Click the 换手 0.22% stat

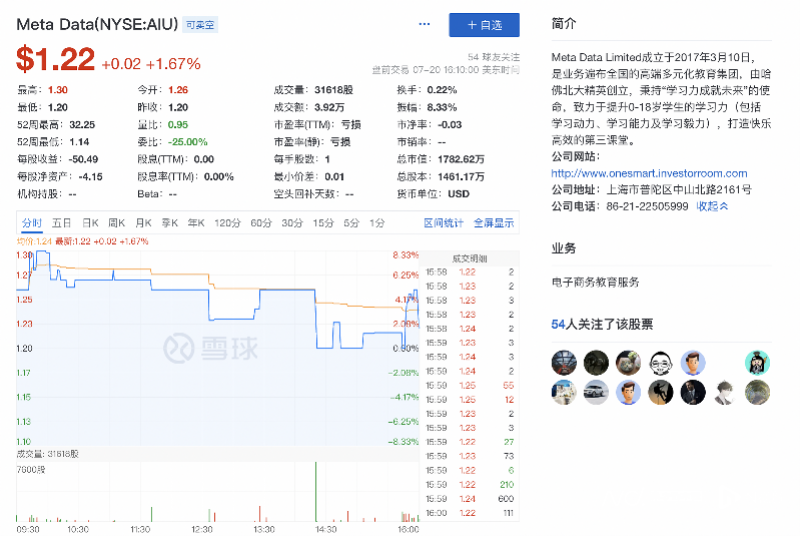coord(427,90)
